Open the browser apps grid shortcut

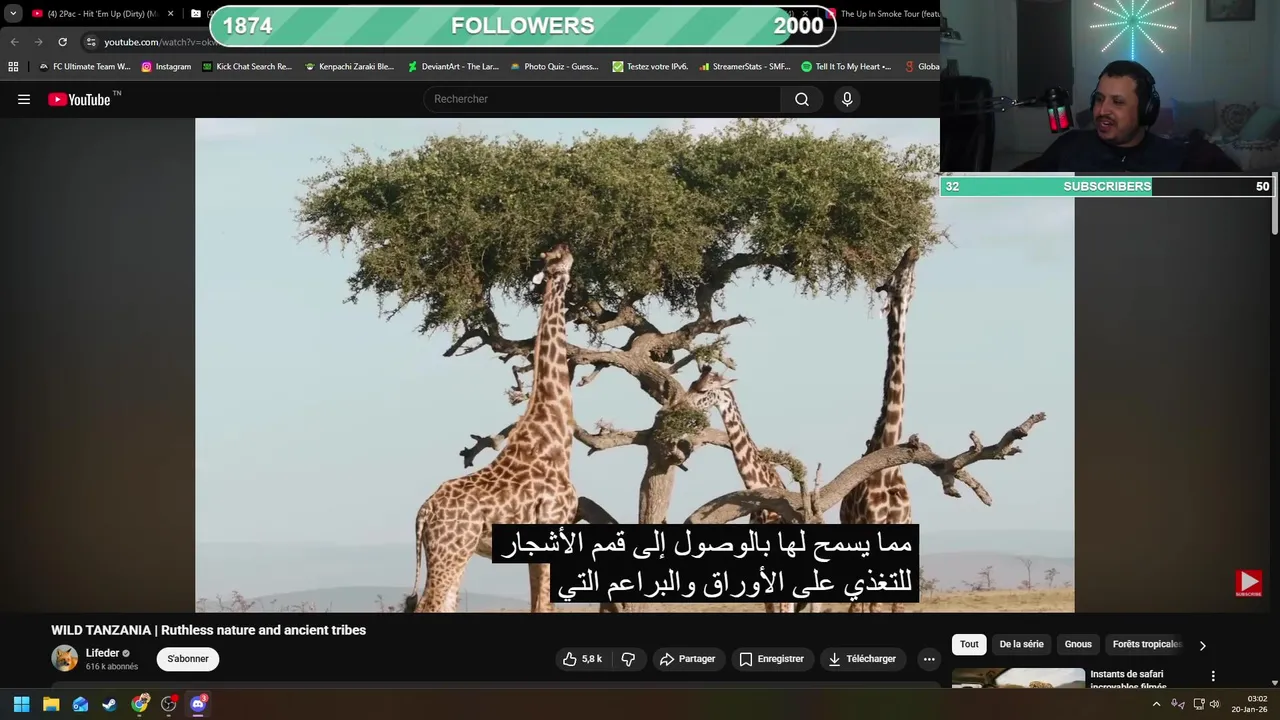click(x=13, y=67)
